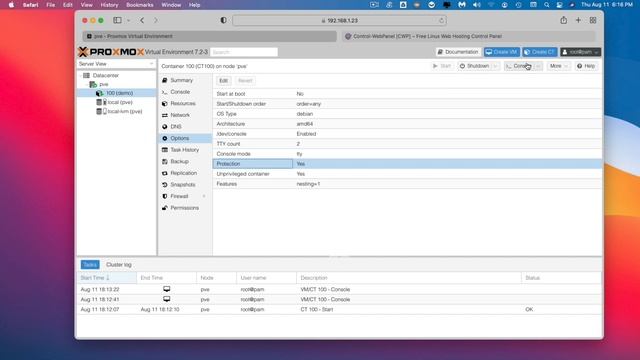
Task: Select the OS Type row
Action: point(407,114)
